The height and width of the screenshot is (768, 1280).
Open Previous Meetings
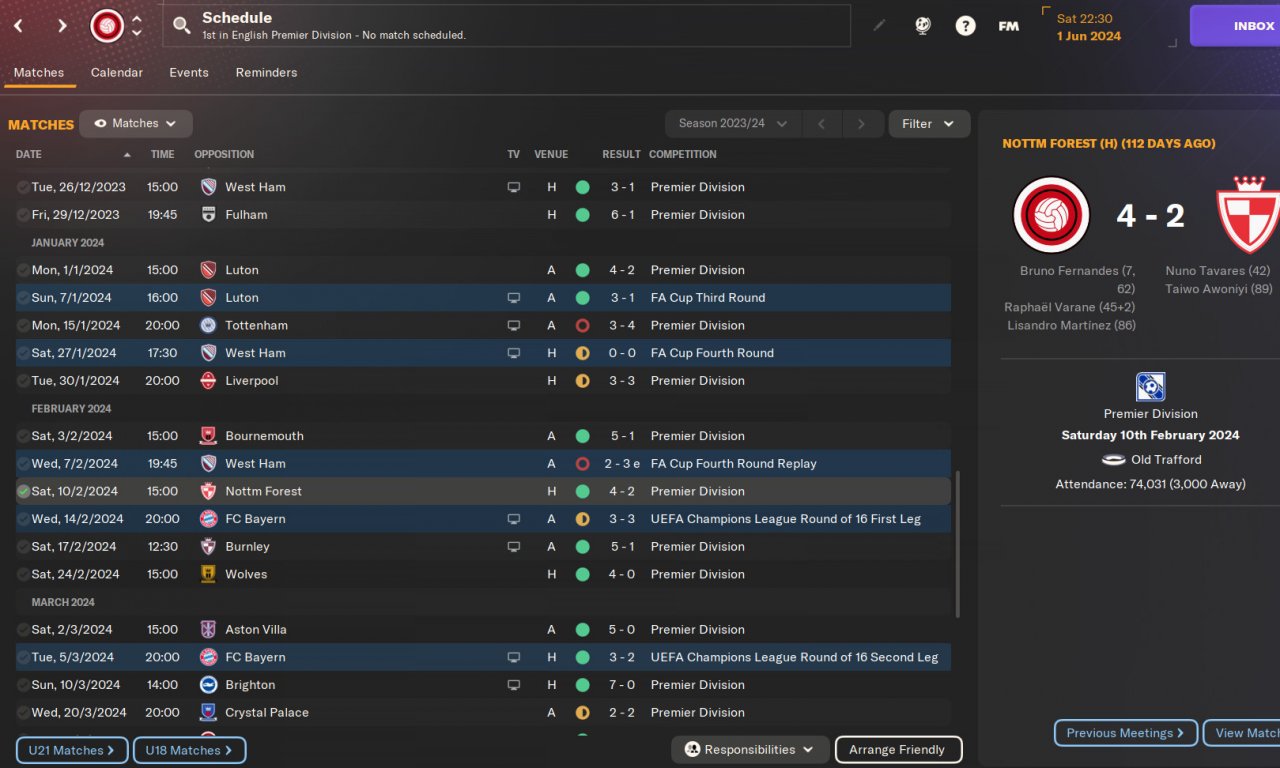coord(1126,733)
